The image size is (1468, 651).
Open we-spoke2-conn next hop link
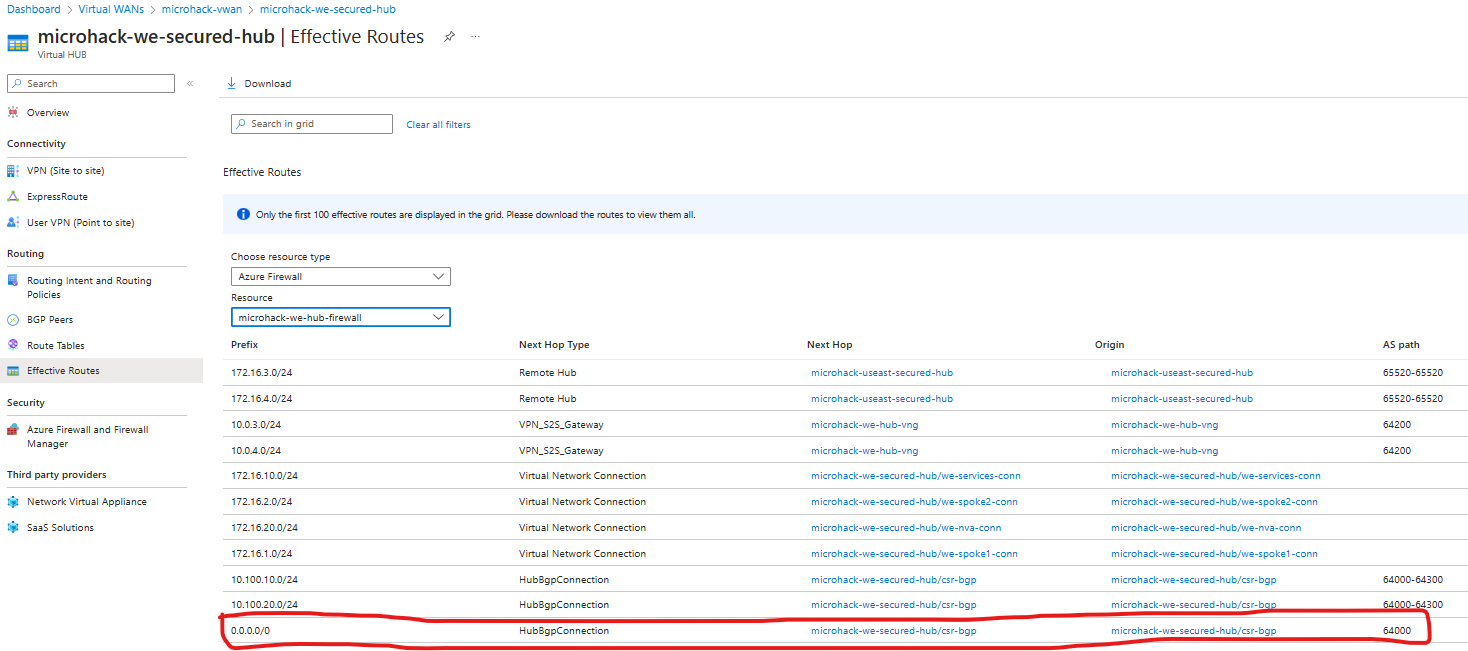point(914,502)
